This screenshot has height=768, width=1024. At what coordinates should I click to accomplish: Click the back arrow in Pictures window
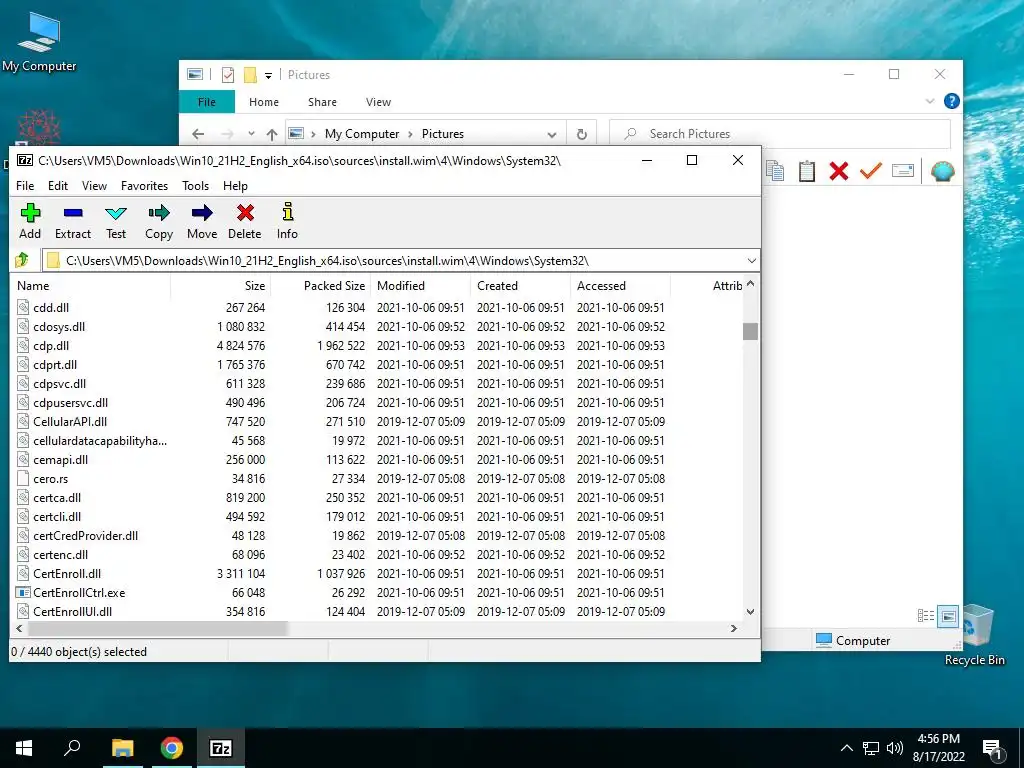[x=199, y=134]
